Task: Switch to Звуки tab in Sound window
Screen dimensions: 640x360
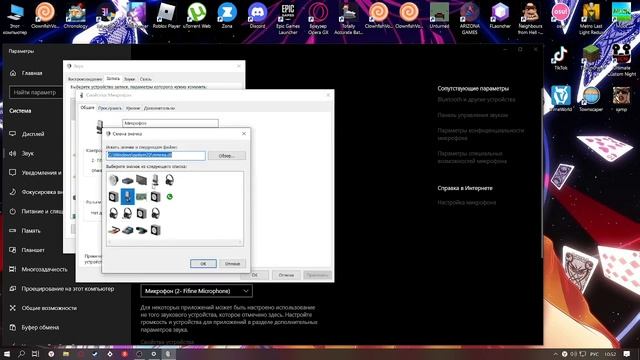Action: 129,79
